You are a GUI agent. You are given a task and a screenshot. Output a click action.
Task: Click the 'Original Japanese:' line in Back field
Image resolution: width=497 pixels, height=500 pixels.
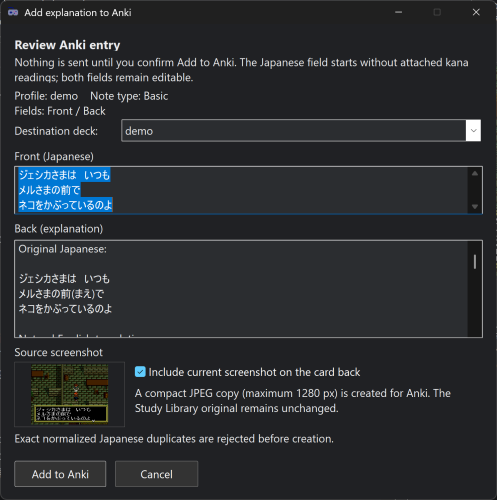pyautogui.click(x=63, y=249)
